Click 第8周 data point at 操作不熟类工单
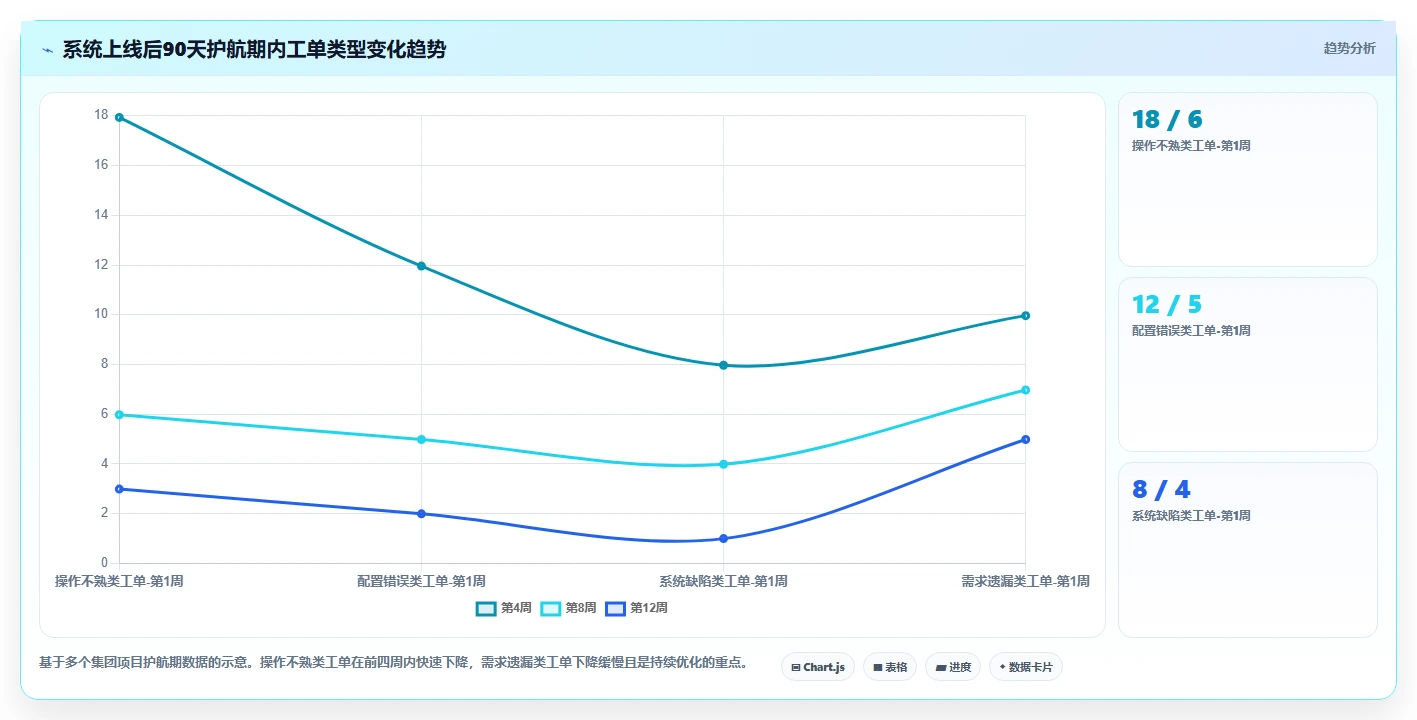The width and height of the screenshot is (1417, 720). coord(119,415)
